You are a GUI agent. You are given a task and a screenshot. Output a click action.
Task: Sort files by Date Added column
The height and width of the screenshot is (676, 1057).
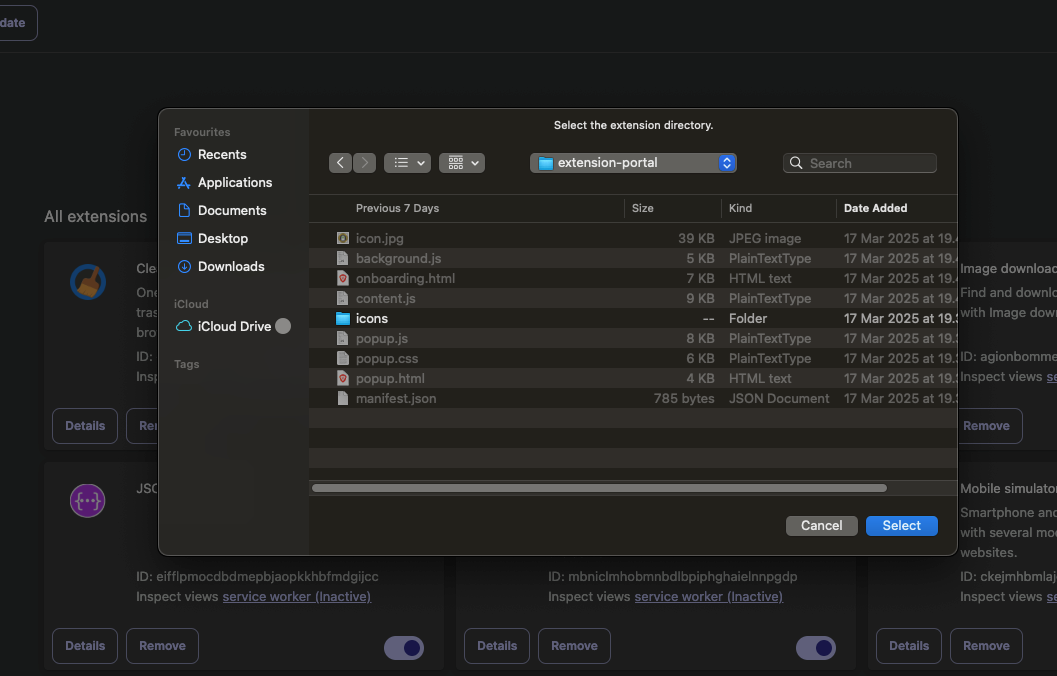(x=875, y=208)
